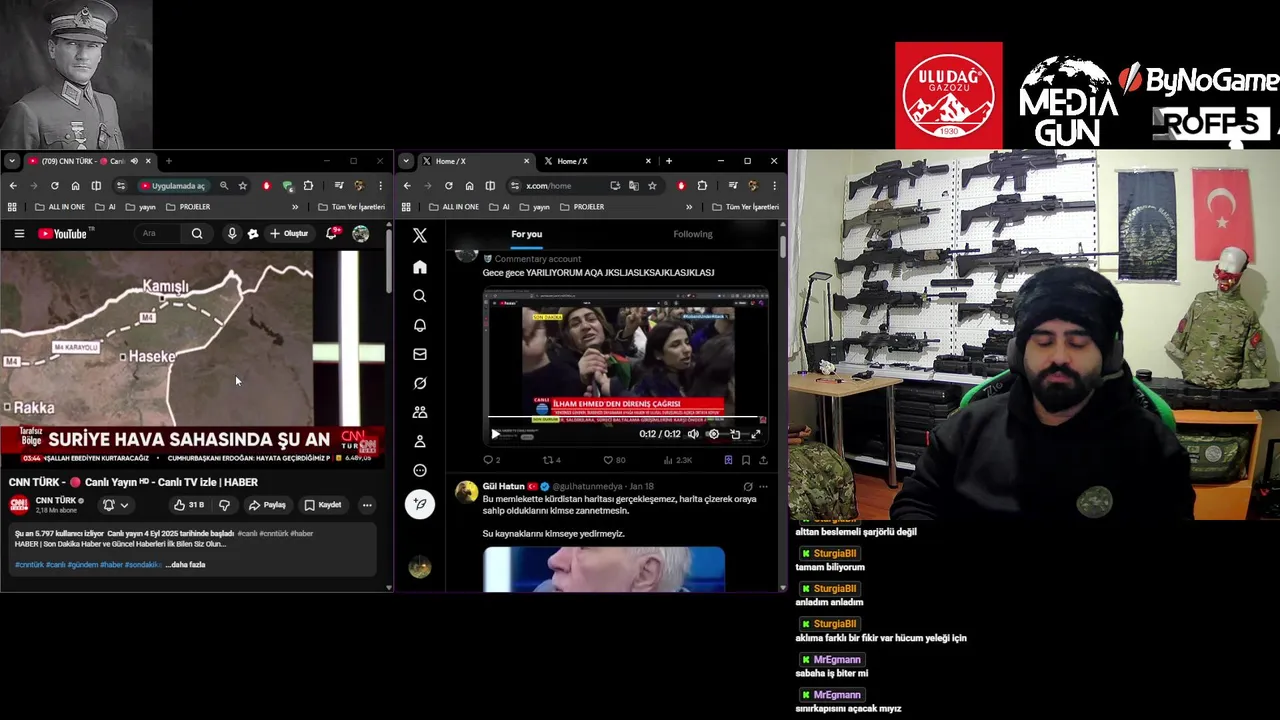Open X Home from sidebar house icon

tap(420, 267)
